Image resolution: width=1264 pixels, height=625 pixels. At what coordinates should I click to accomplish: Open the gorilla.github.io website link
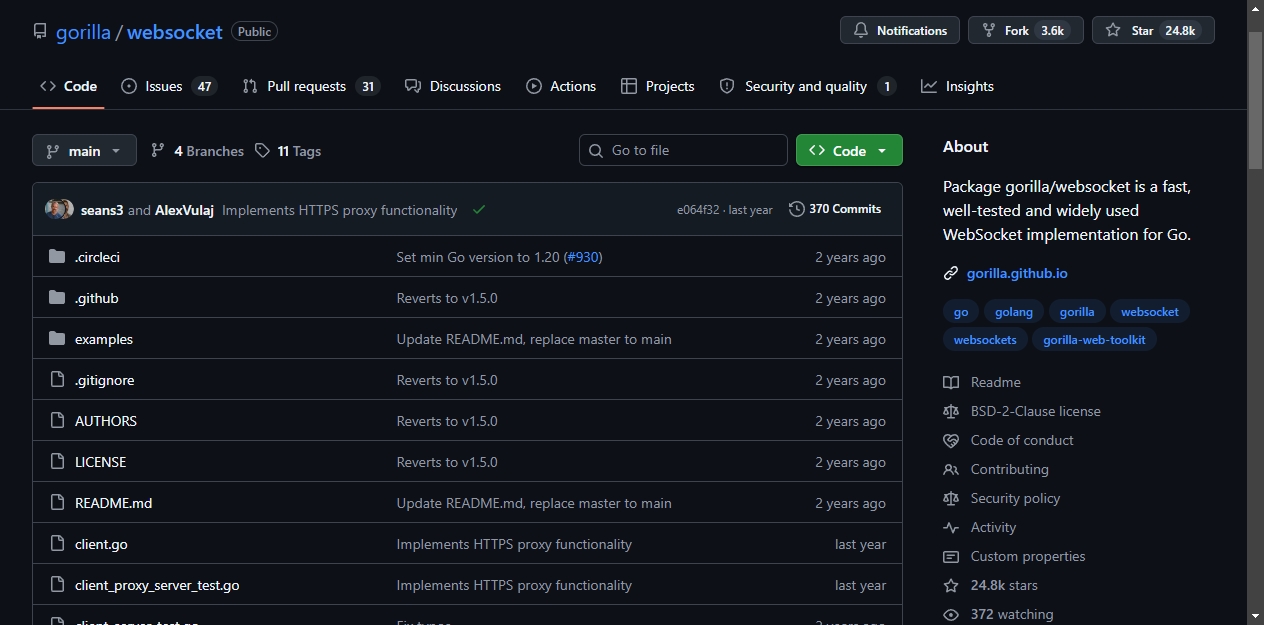click(1017, 273)
